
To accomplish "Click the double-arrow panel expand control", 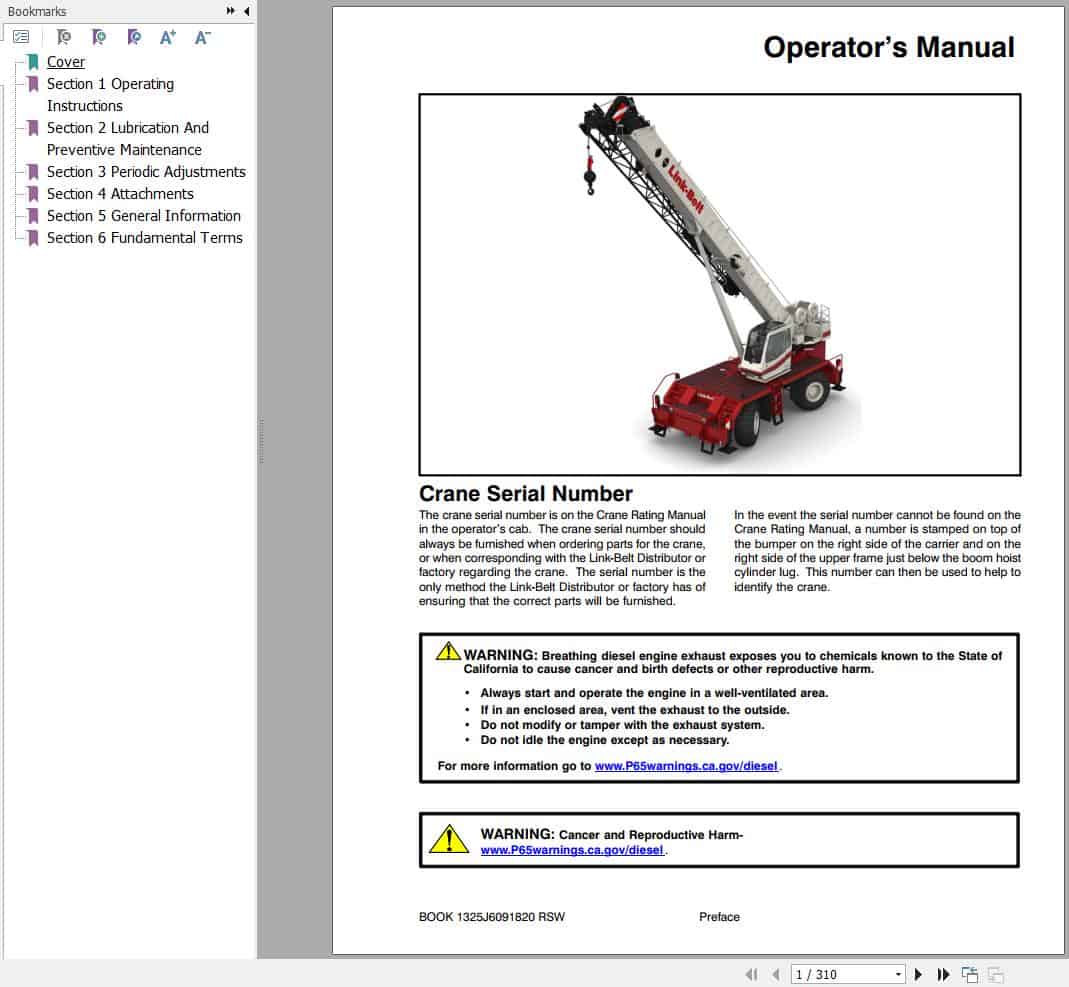I will coord(232,11).
